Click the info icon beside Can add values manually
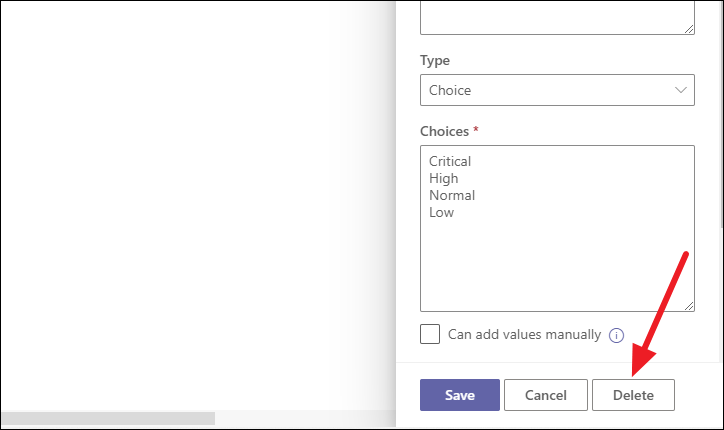724x430 pixels. pos(617,335)
